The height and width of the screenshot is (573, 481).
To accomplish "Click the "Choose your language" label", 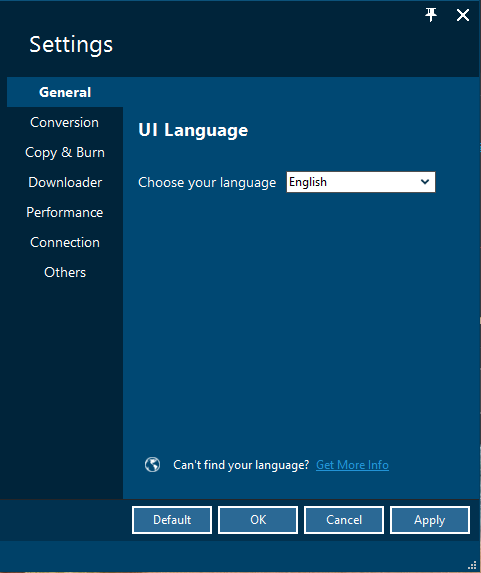I will [207, 182].
